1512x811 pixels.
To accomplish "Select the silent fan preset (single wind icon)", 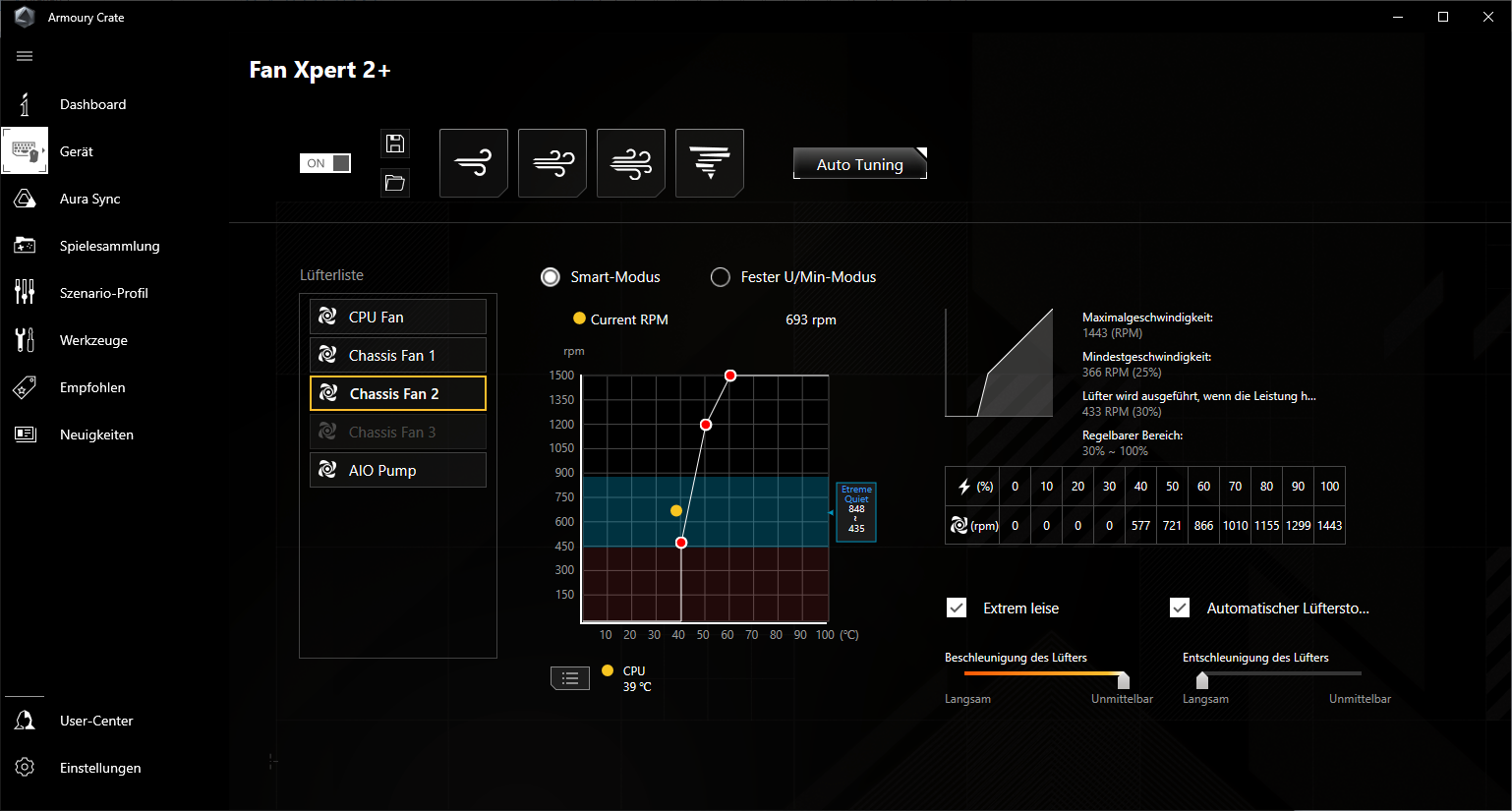I will (474, 163).
